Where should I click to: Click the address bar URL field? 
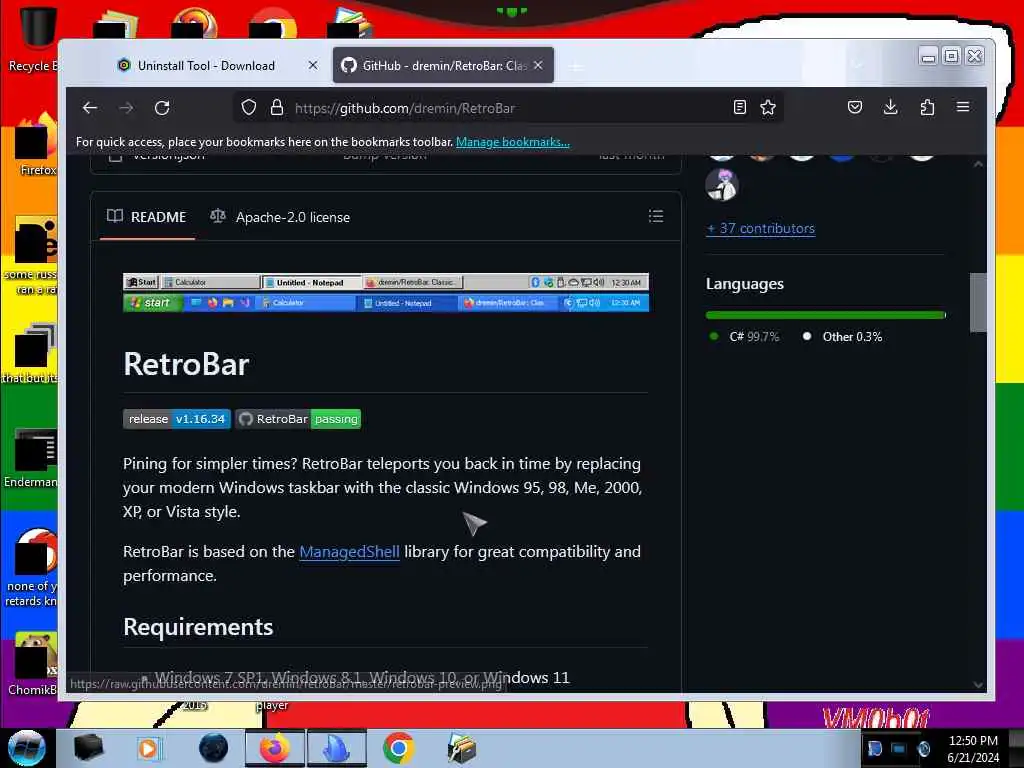[509, 108]
